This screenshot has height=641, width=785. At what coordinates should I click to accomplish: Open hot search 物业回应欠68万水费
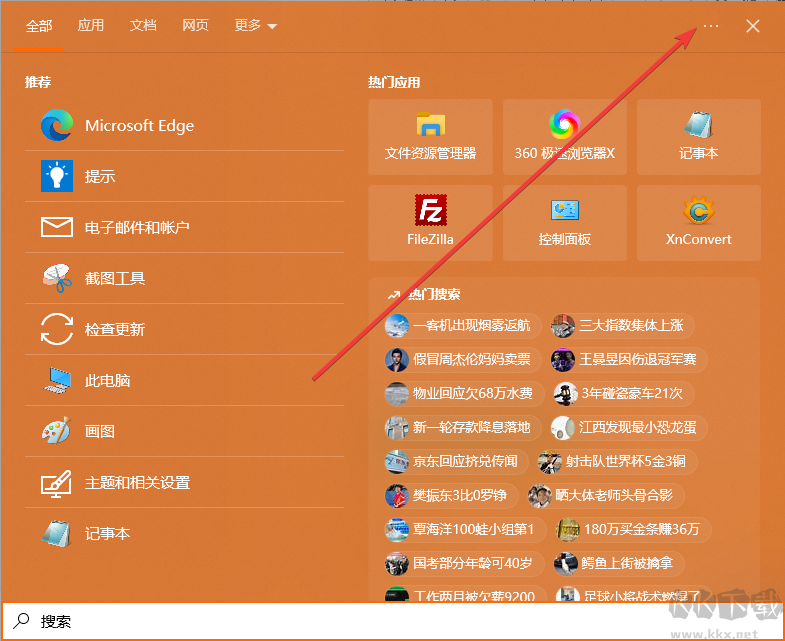click(x=464, y=394)
